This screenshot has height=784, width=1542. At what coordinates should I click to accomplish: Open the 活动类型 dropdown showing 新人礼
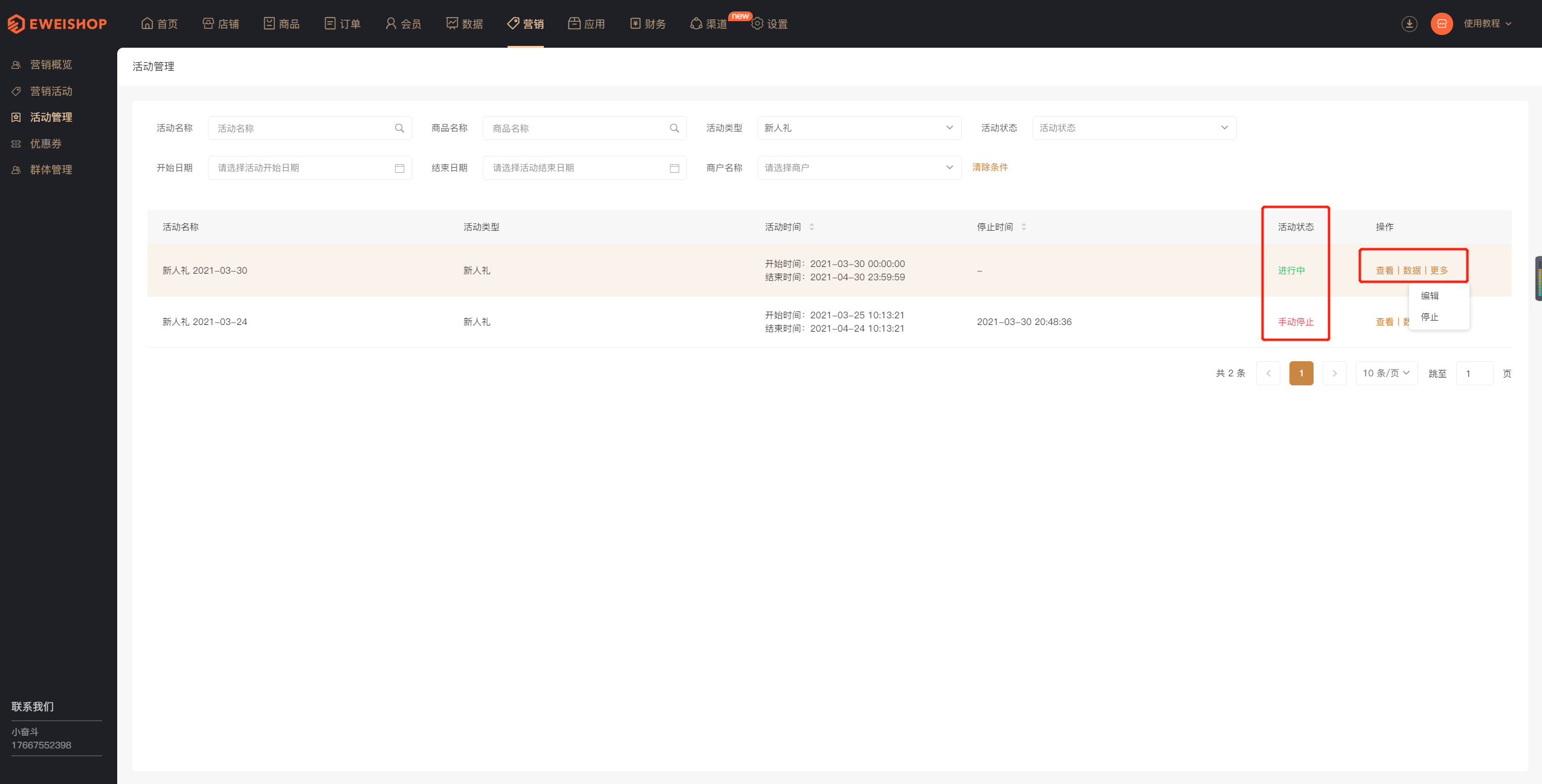click(x=859, y=128)
